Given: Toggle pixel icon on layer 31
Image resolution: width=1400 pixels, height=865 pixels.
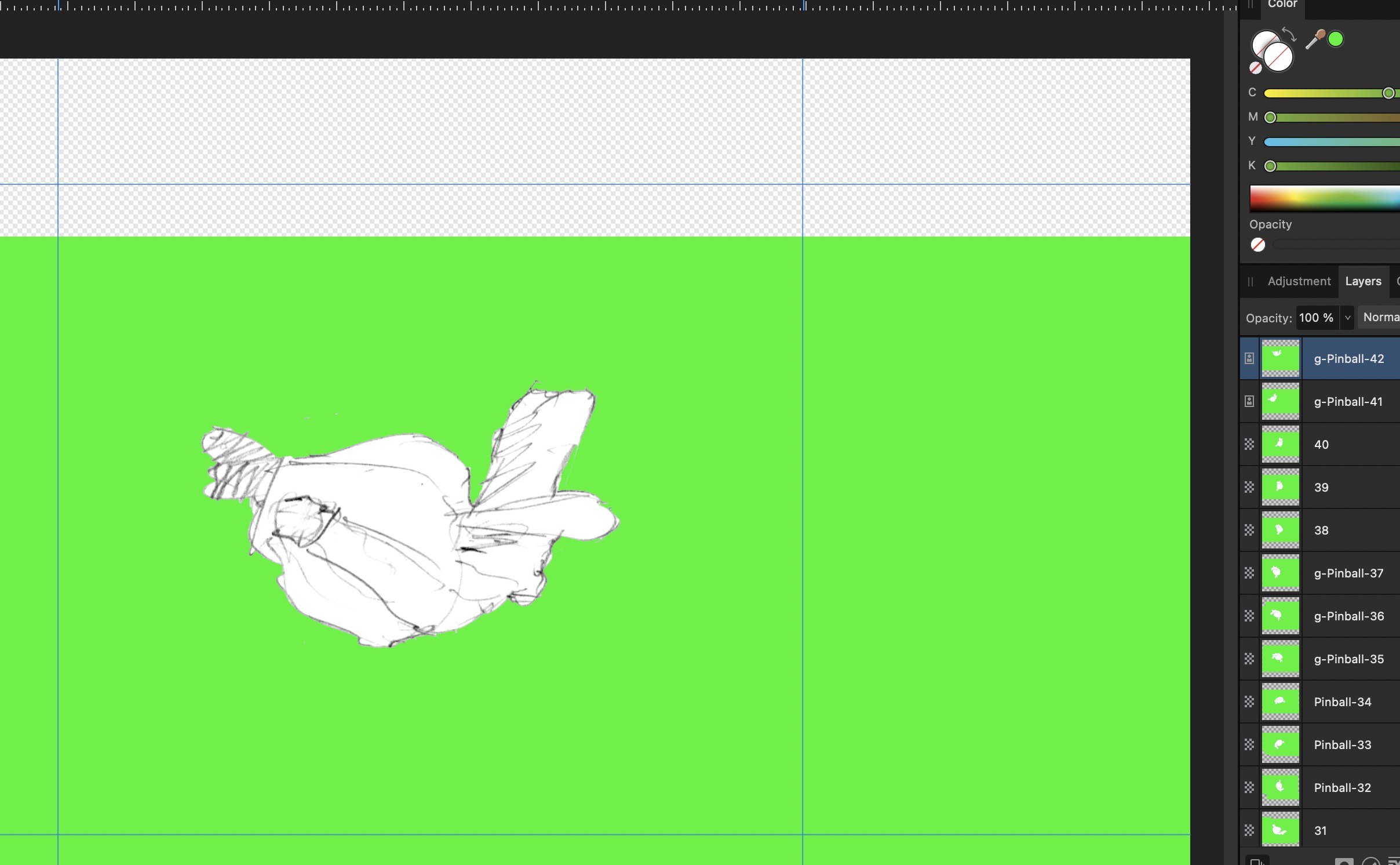Looking at the screenshot, I should 1249,831.
